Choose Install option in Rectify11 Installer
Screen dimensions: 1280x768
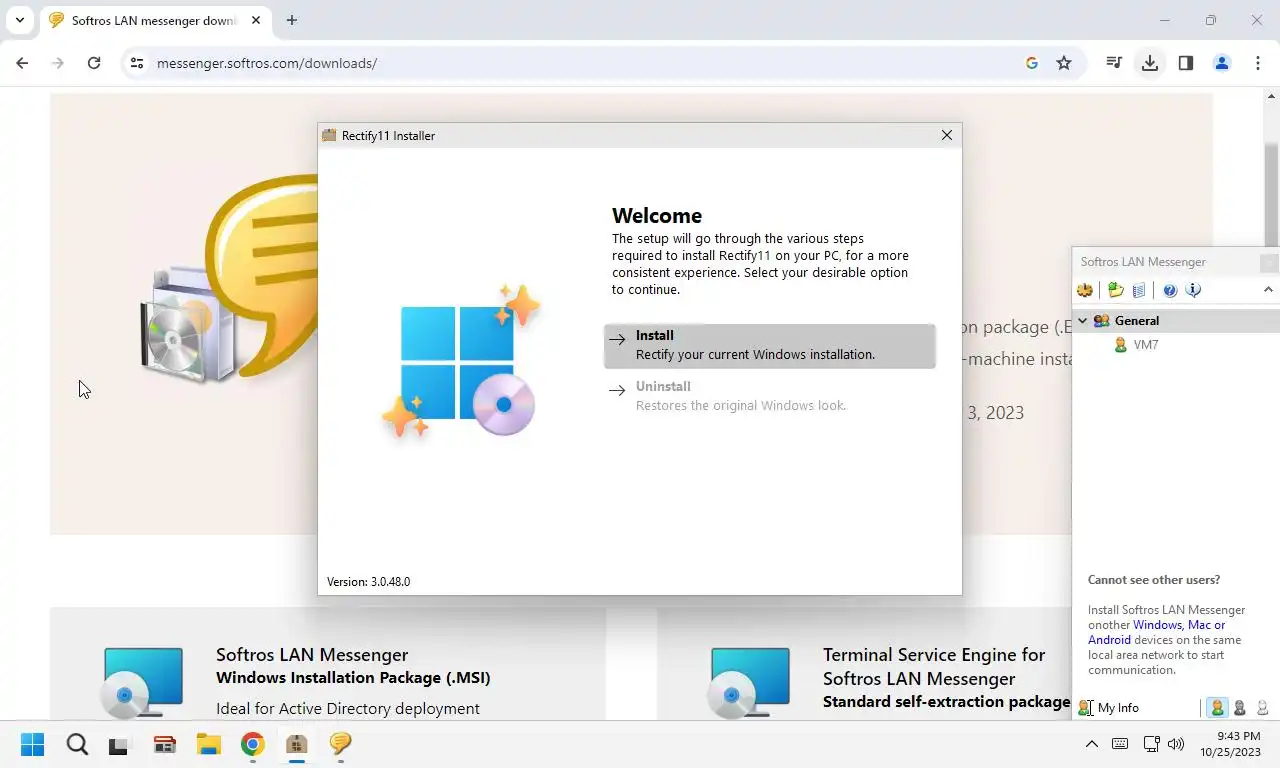coord(770,345)
